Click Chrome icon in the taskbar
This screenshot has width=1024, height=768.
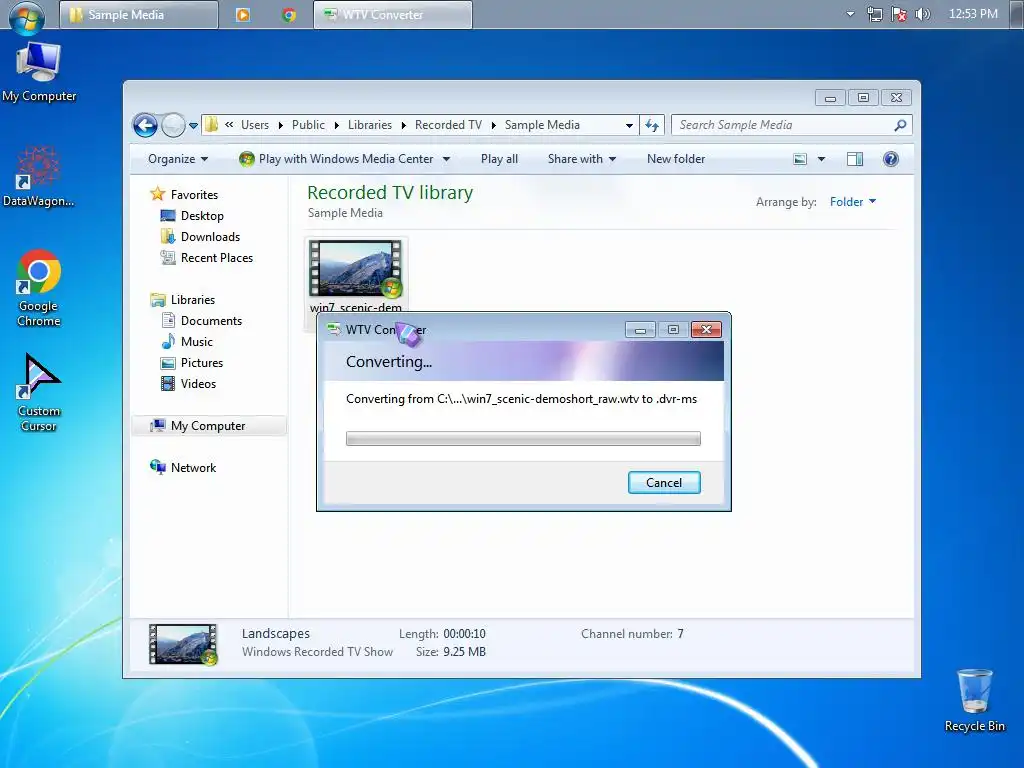(289, 14)
